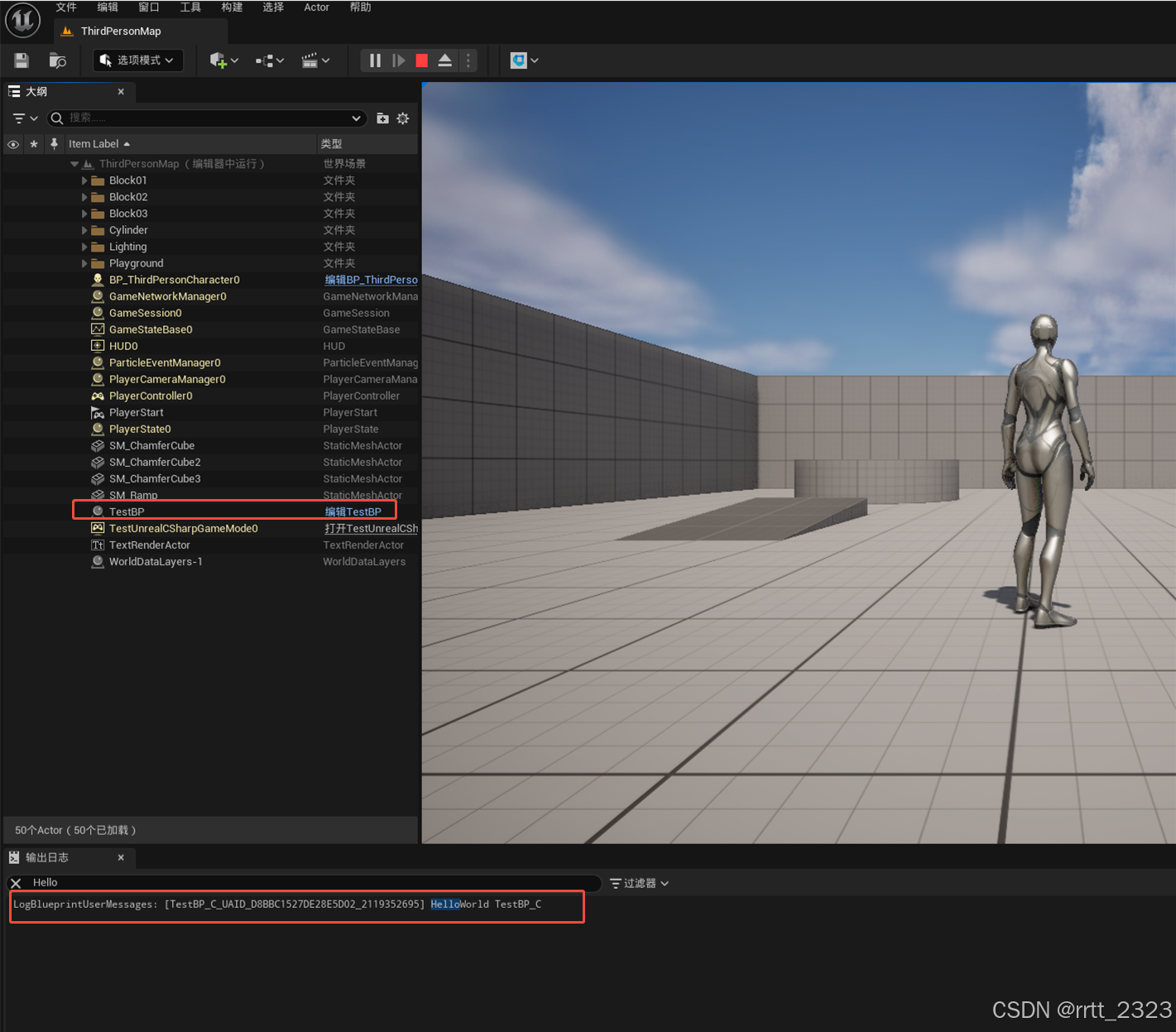
Task: Click the GameStateBase0 icon
Action: (98, 329)
